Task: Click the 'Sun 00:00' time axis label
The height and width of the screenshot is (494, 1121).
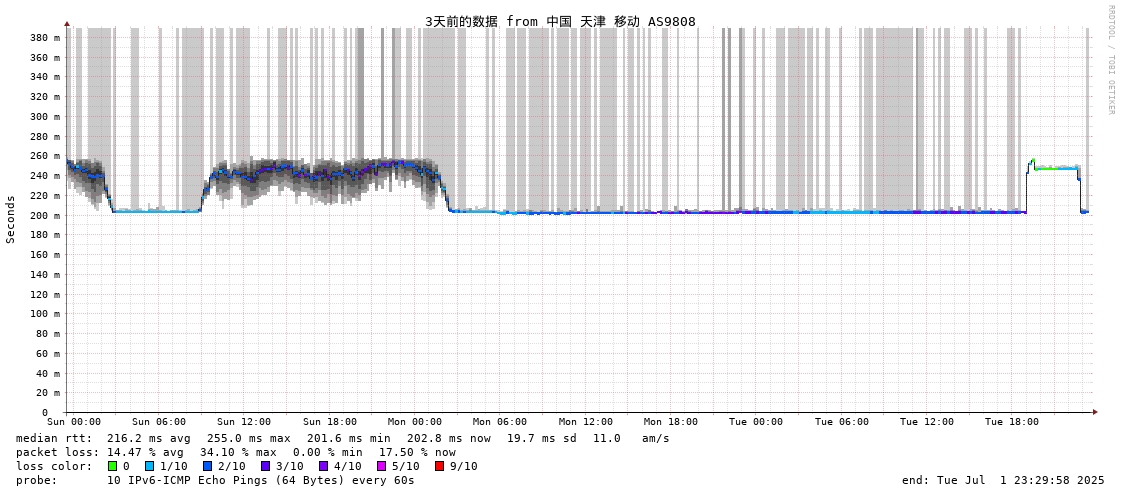Action: tap(74, 422)
